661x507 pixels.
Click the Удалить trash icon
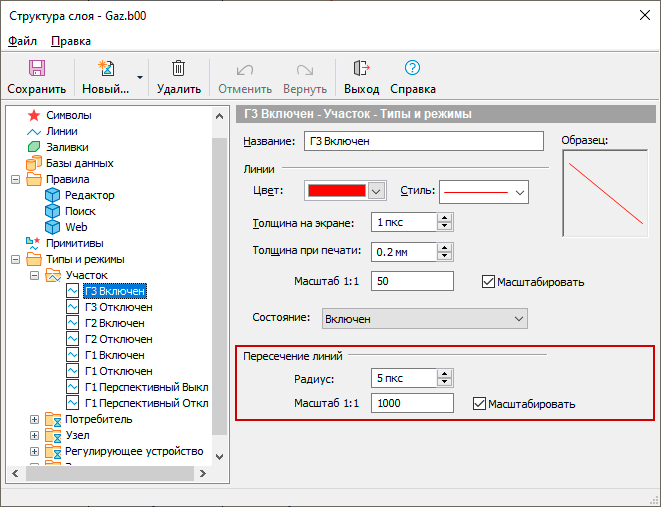[x=178, y=69]
